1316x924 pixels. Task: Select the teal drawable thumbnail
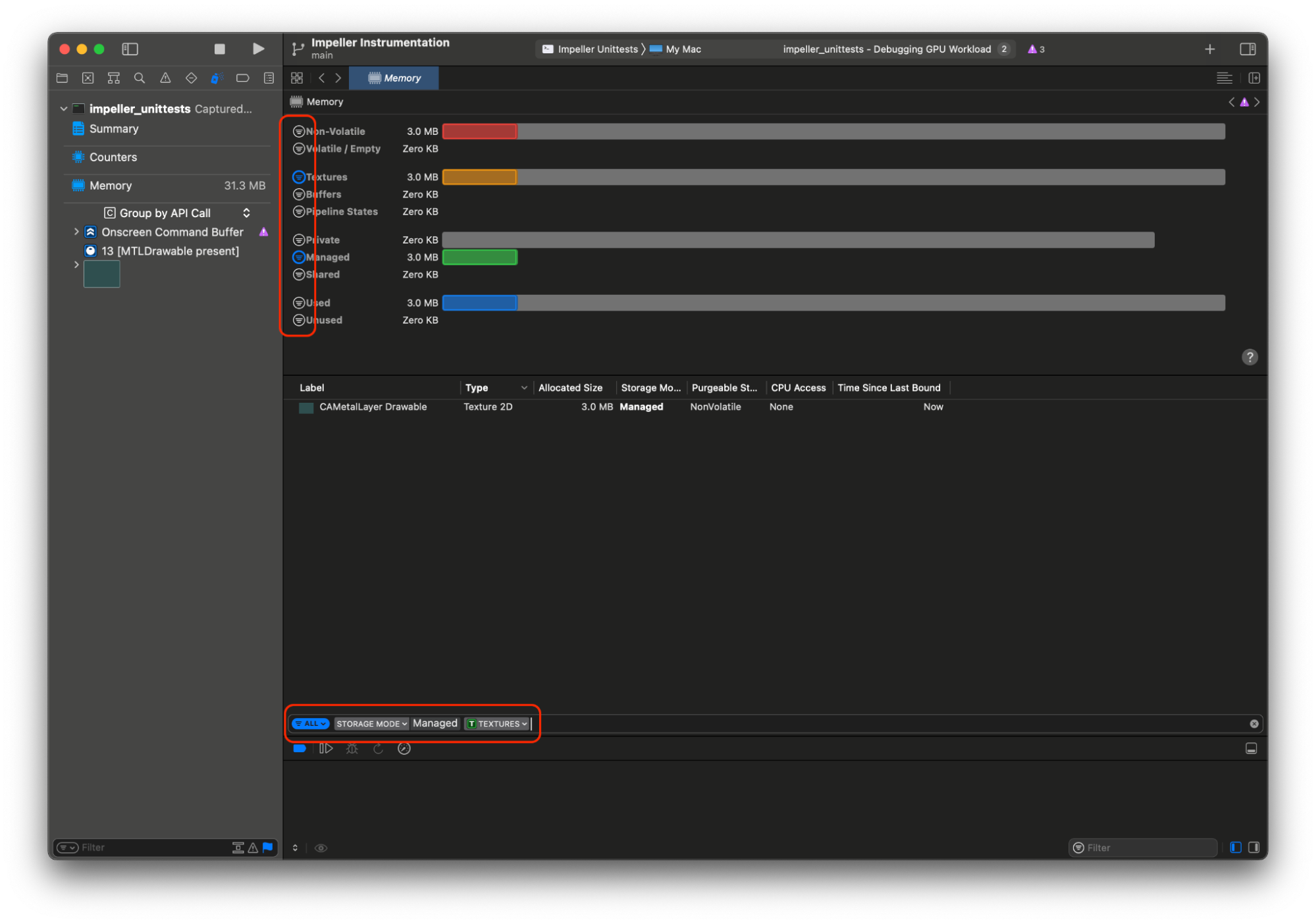coord(101,274)
